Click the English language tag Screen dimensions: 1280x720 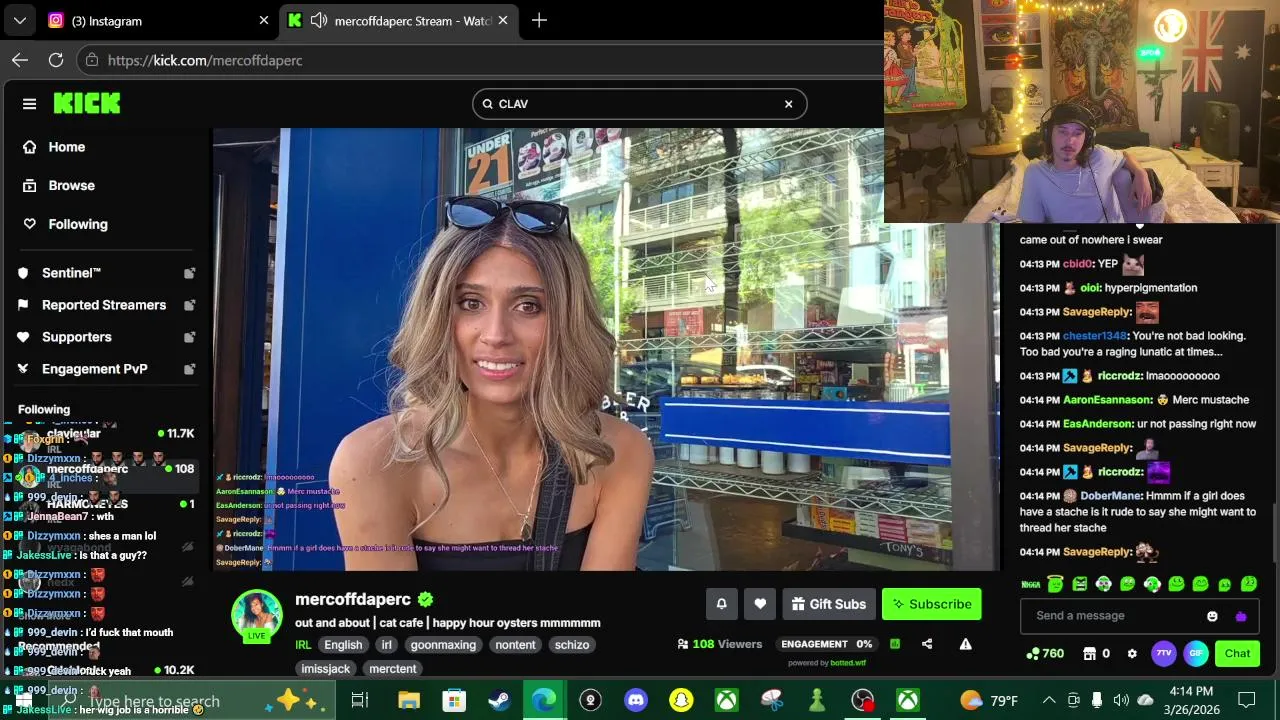[x=343, y=645]
